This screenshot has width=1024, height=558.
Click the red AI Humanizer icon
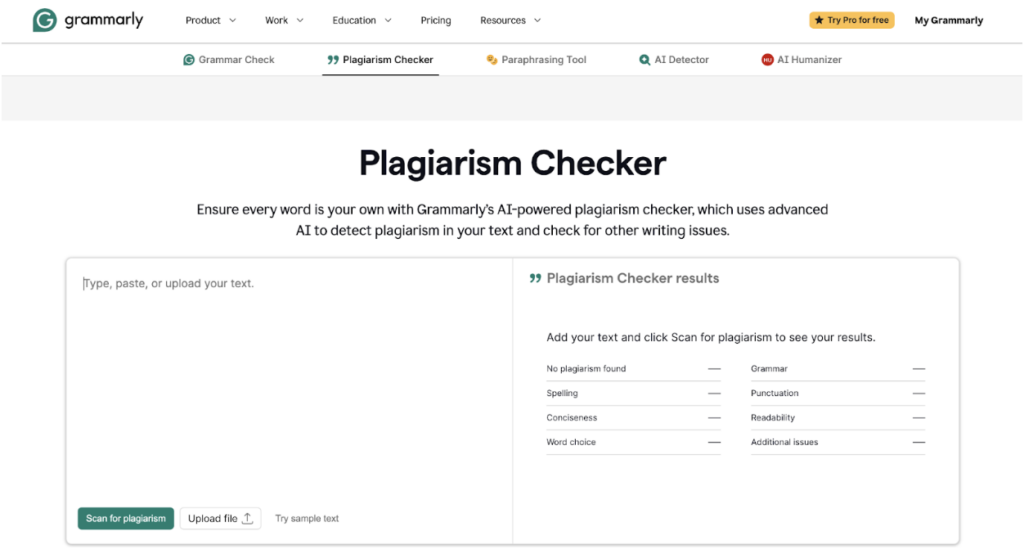click(767, 59)
